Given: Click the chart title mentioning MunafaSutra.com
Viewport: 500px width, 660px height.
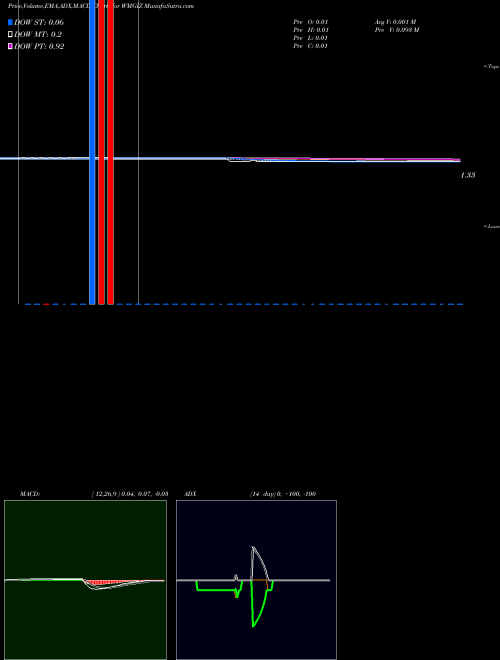Looking at the screenshot, I should (101, 6).
